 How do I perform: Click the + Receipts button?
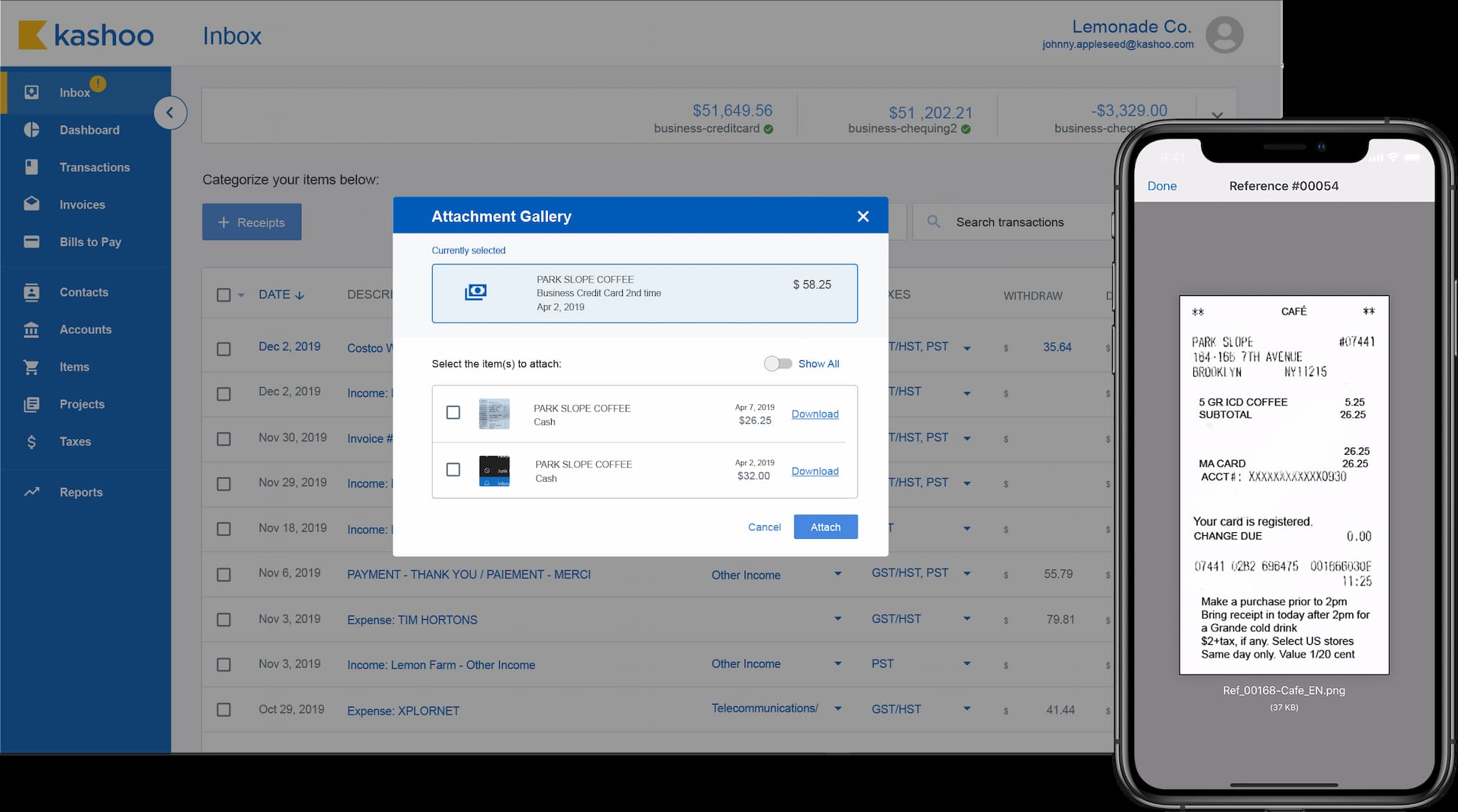pos(251,222)
